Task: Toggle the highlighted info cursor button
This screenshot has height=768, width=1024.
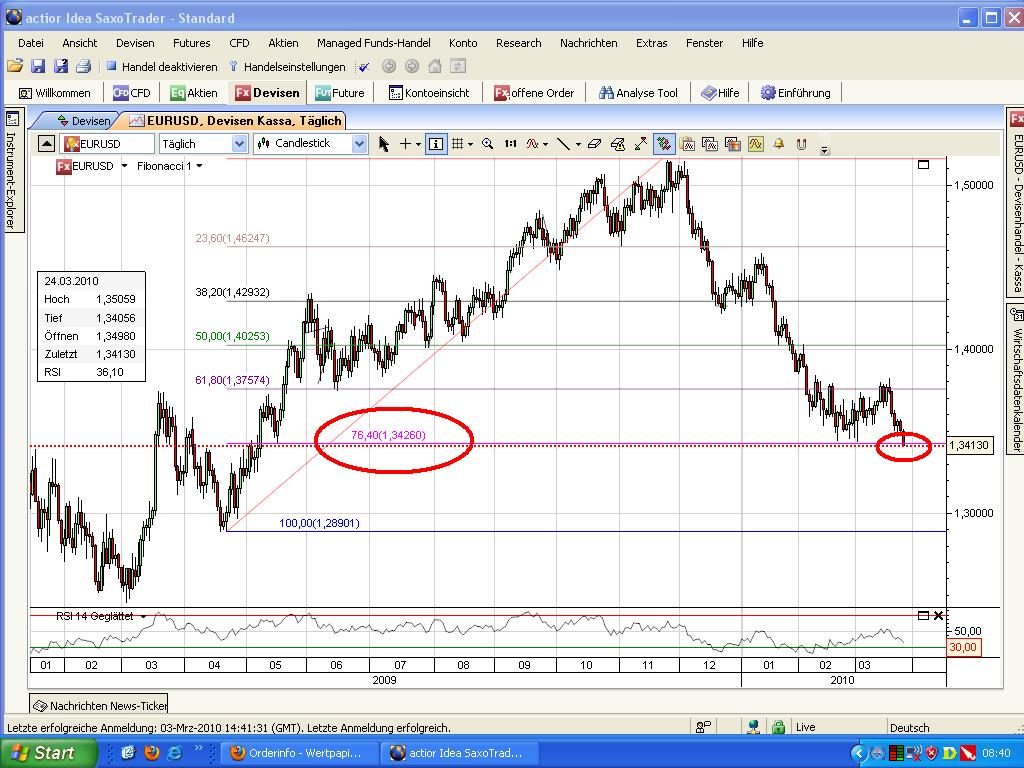Action: (x=436, y=143)
